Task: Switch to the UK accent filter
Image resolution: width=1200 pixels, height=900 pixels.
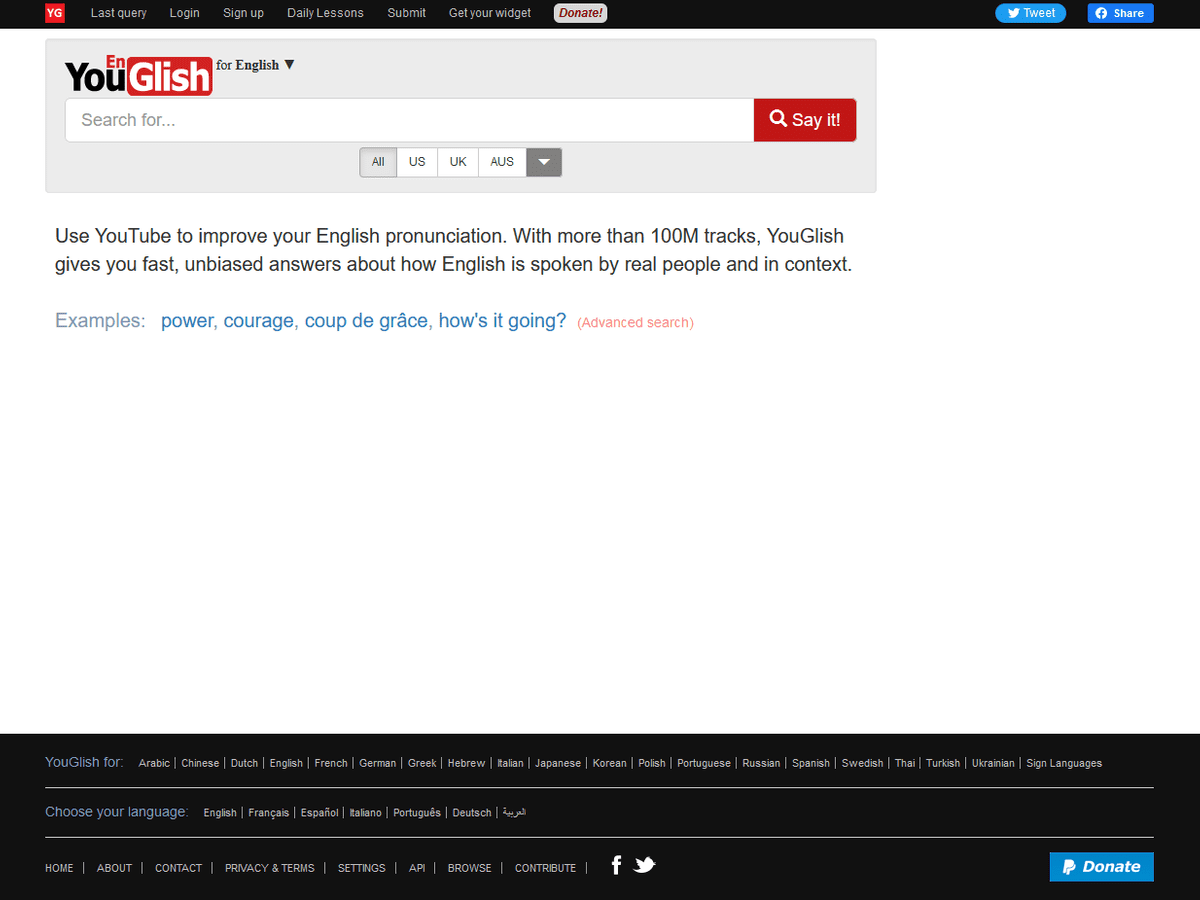Action: pos(457,161)
